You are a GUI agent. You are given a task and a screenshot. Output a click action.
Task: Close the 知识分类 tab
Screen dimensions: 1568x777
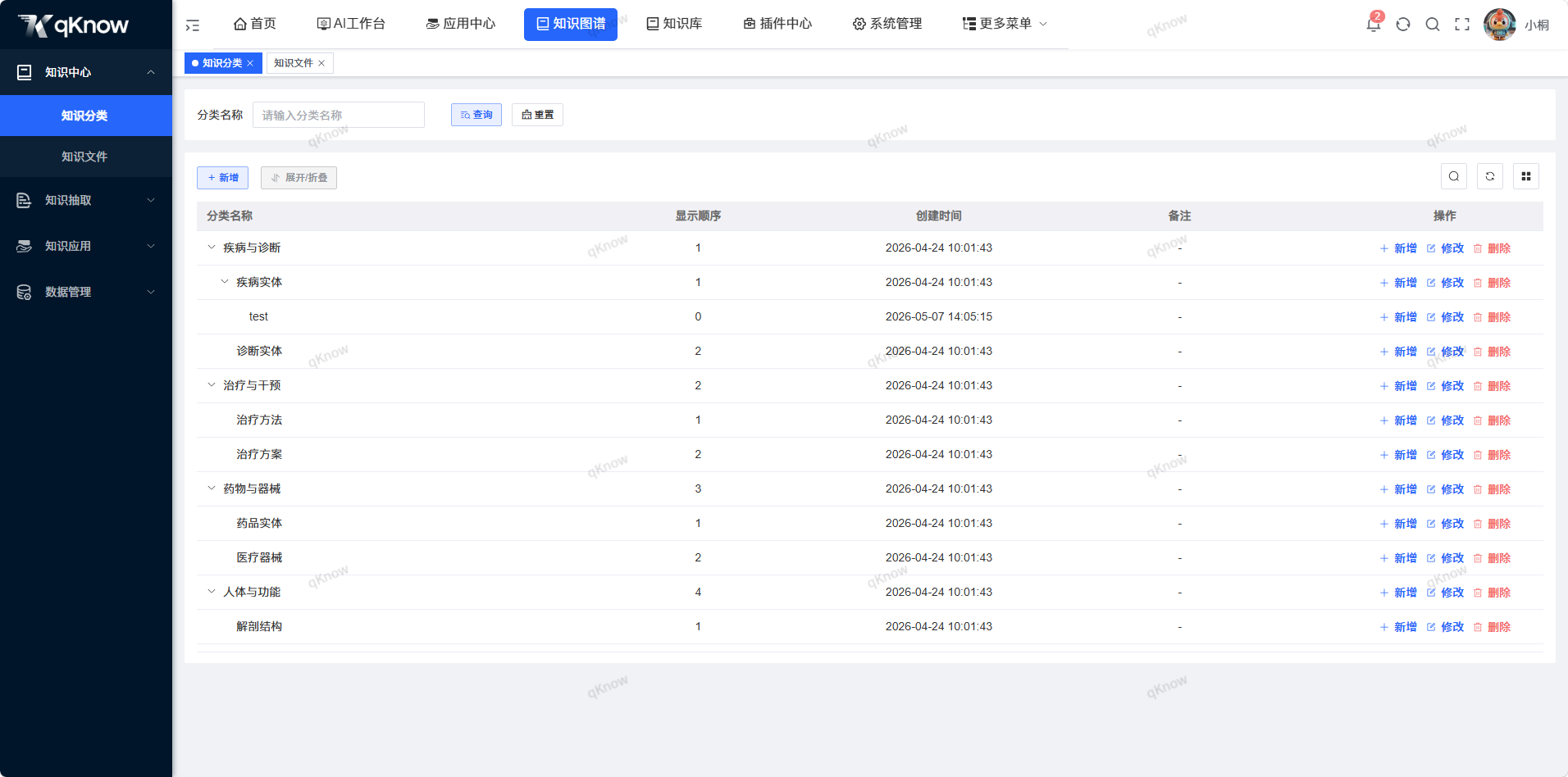pyautogui.click(x=250, y=63)
